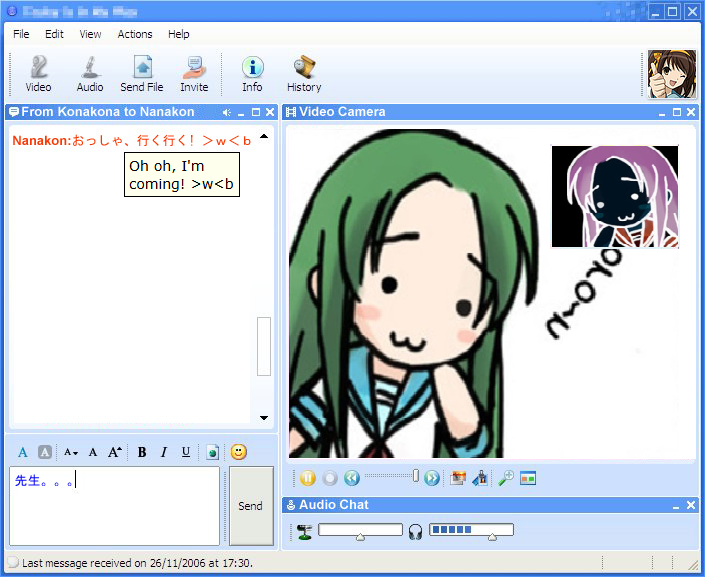The image size is (705, 577).
Task: Toggle bold formatting
Action: pos(142,452)
